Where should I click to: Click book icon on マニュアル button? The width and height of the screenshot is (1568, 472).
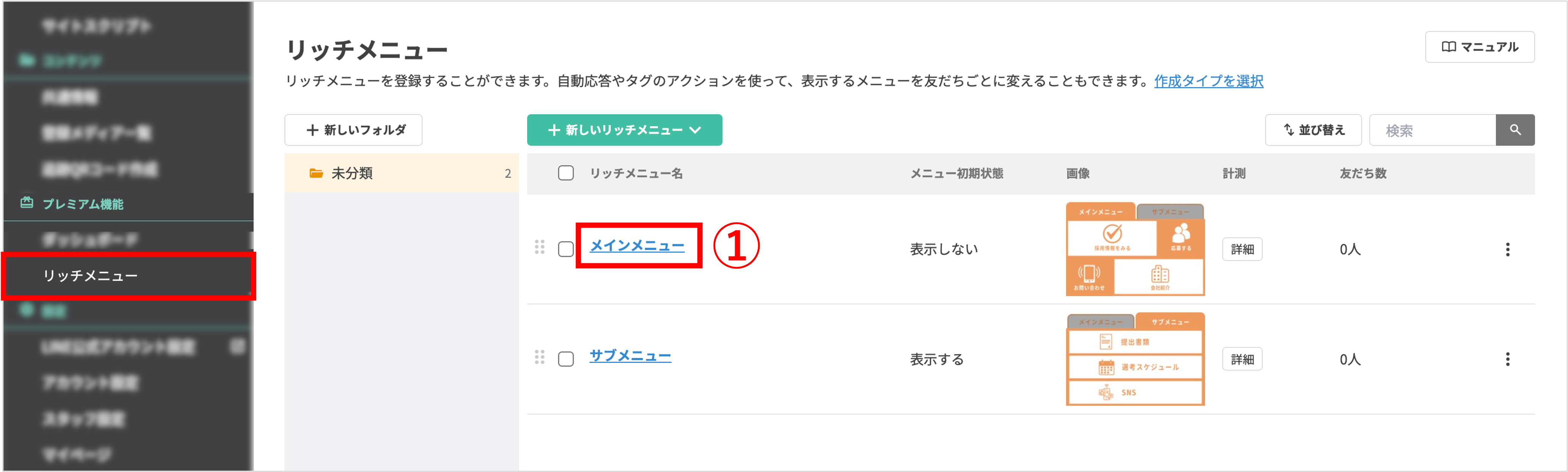click(x=1449, y=47)
